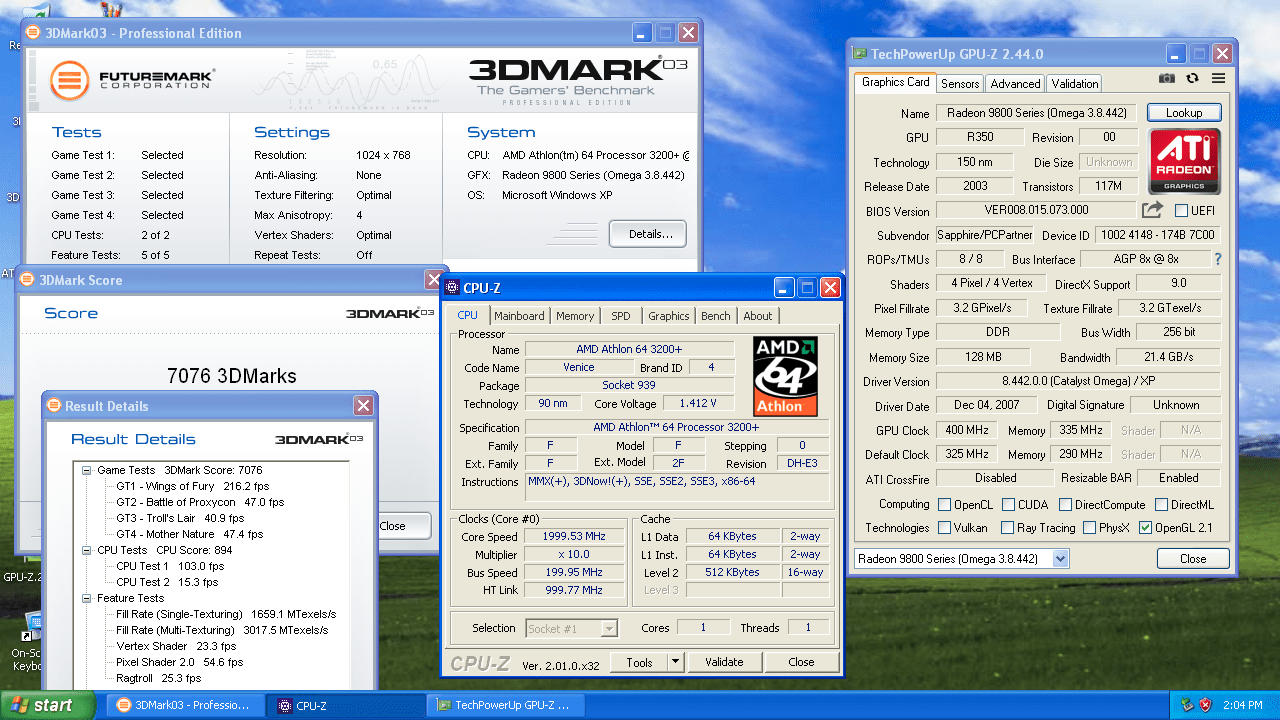Viewport: 1280px width, 720px height.
Task: Select GT4 - Mother Nature result row
Action: (190, 534)
